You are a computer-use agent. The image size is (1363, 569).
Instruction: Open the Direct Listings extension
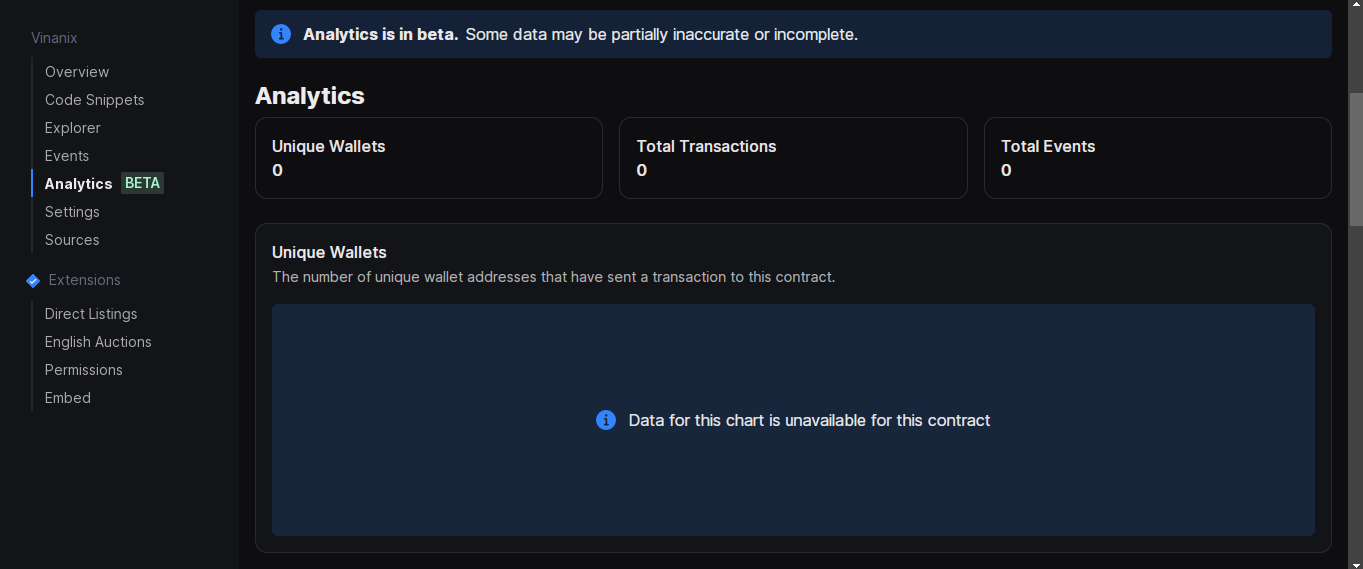click(91, 314)
